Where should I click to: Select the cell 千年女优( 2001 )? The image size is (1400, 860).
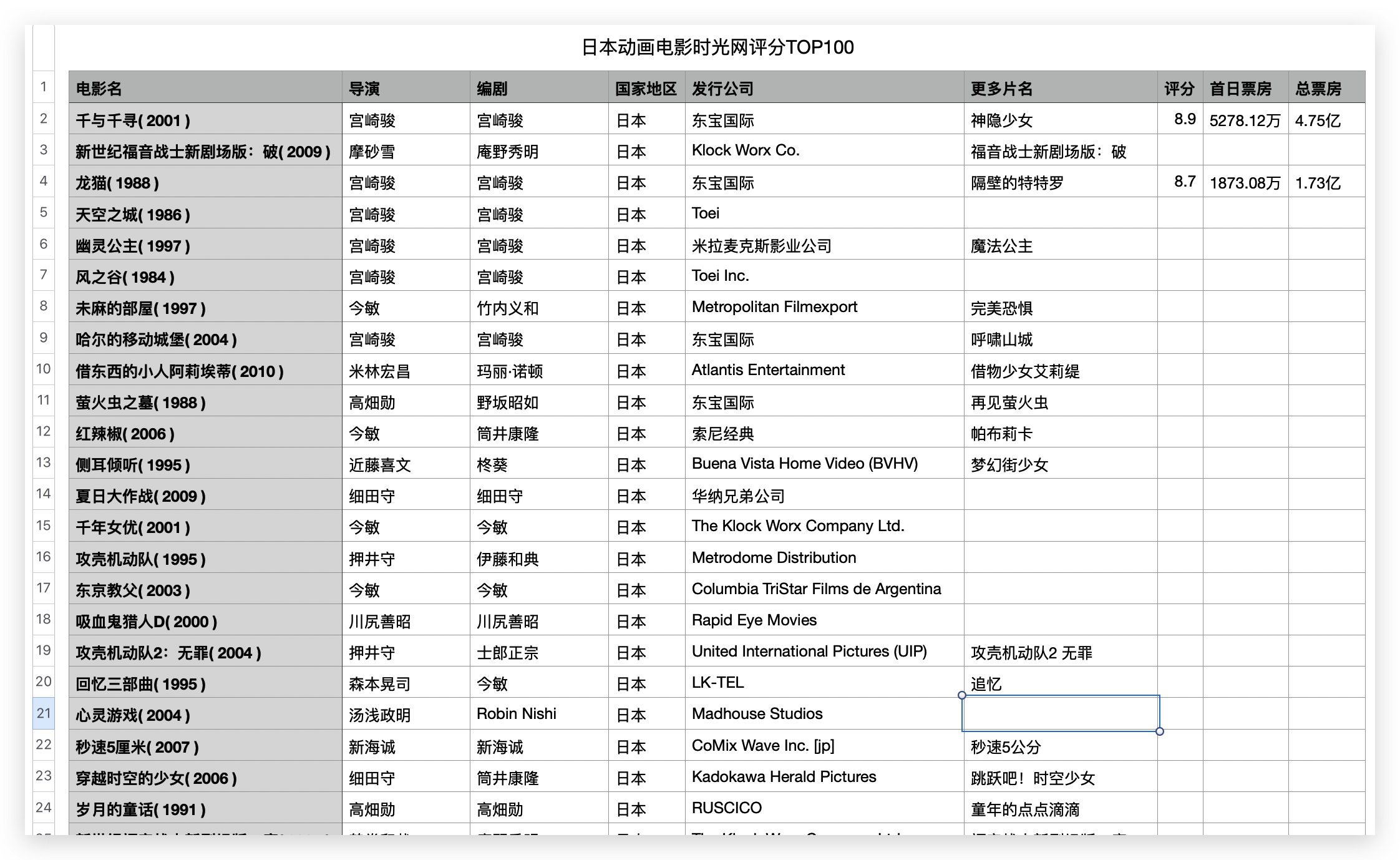point(205,526)
